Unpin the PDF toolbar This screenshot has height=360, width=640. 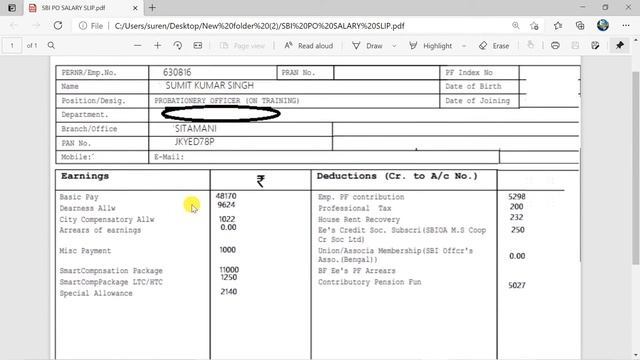[620, 45]
